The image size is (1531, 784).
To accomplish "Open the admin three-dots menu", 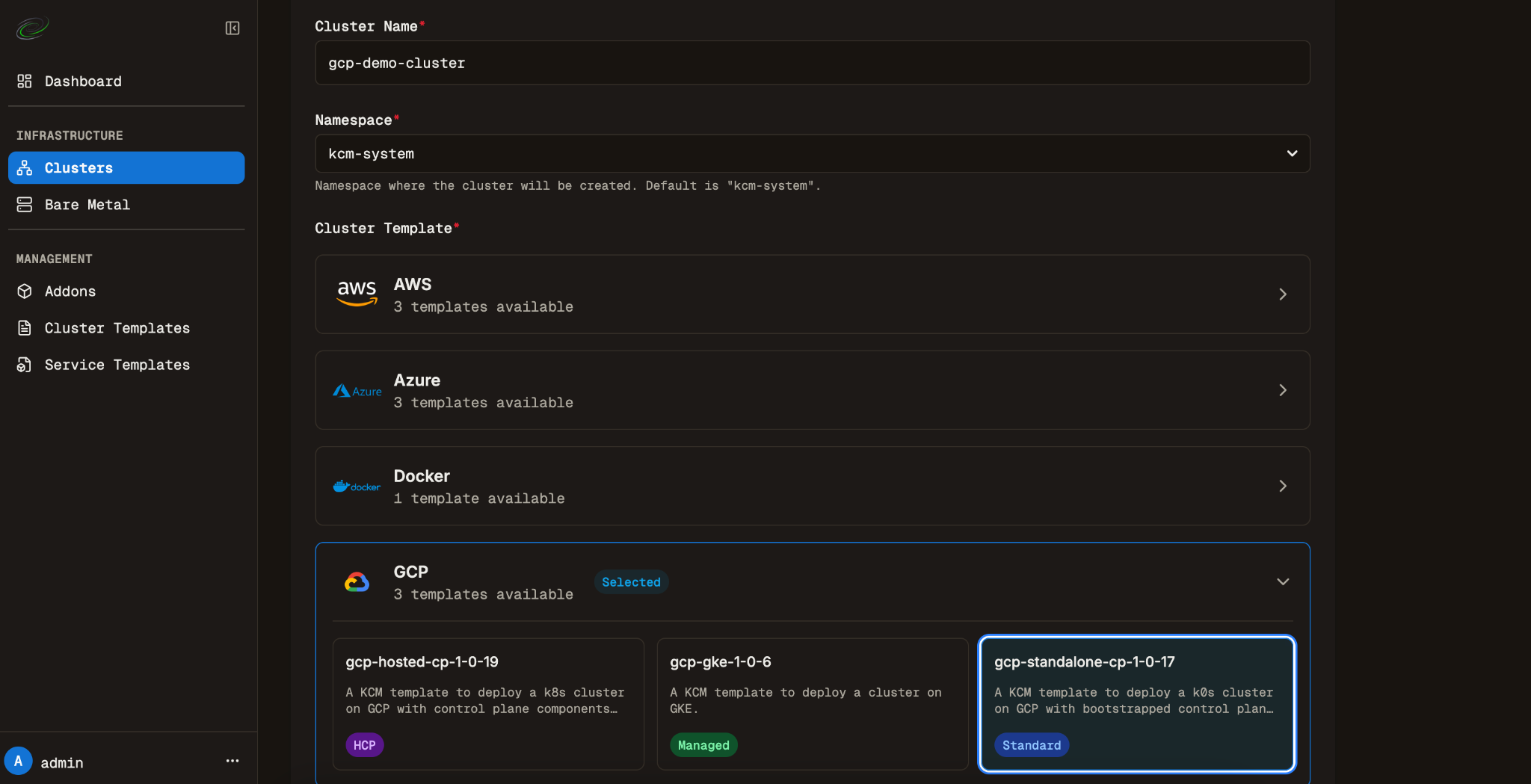I will click(x=232, y=761).
